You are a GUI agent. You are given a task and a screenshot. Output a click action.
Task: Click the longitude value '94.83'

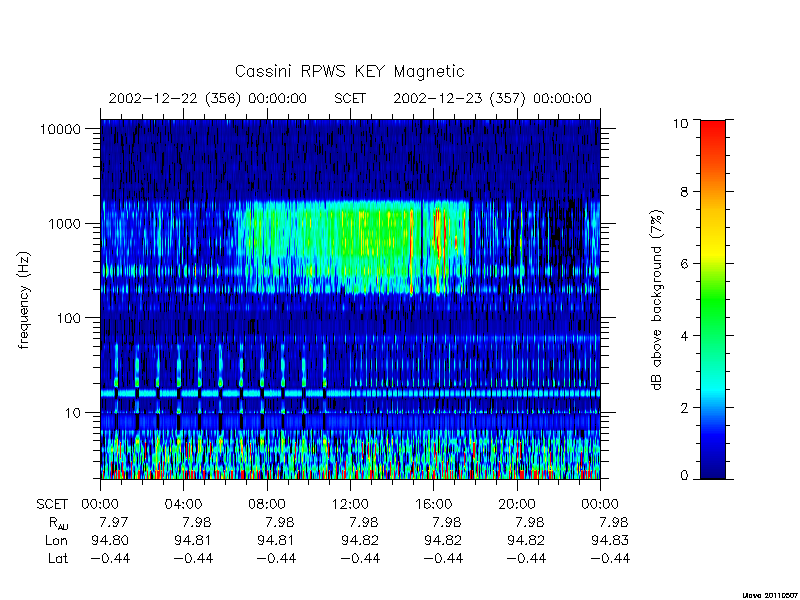click(610, 540)
